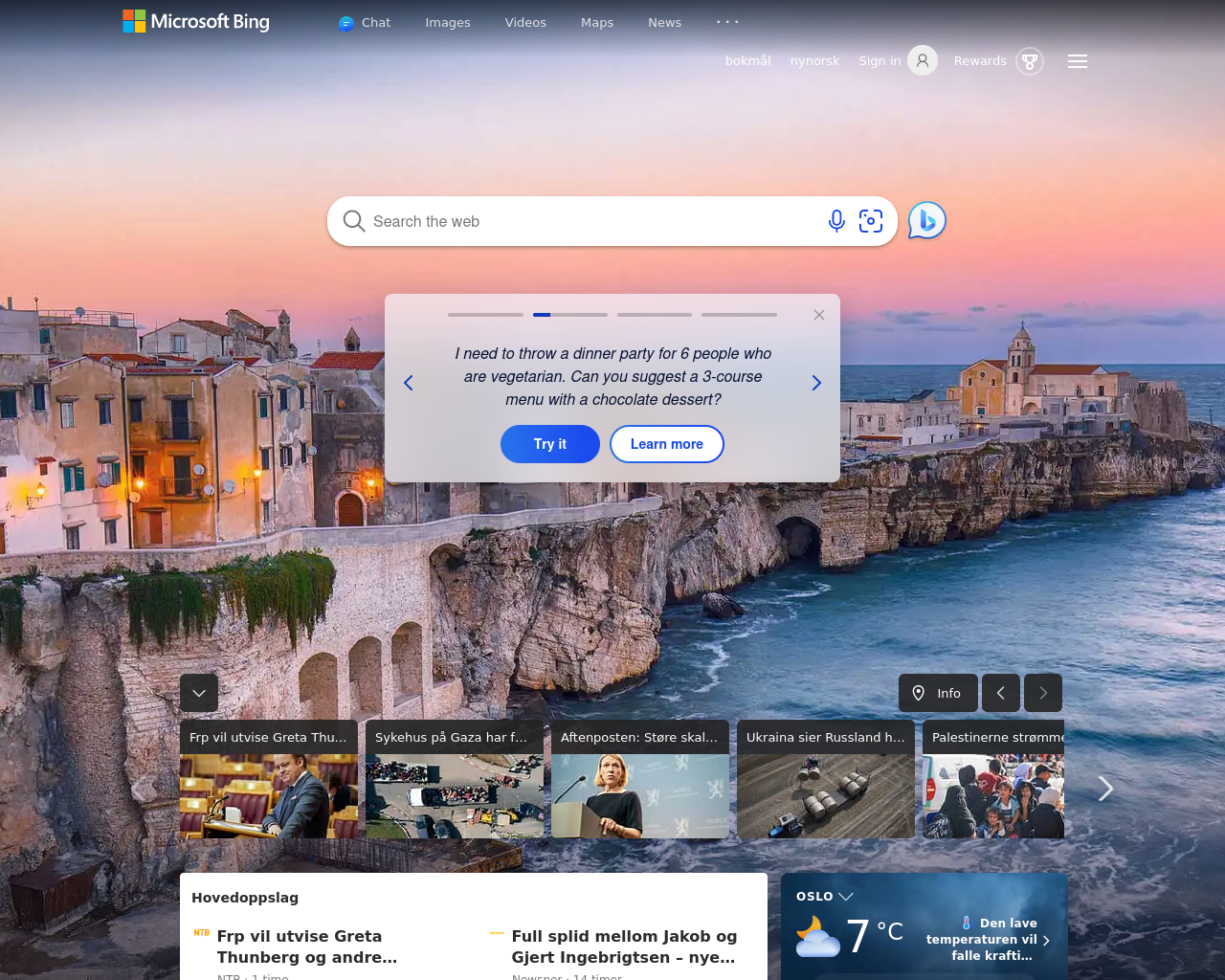Show previous chat suggestion
This screenshot has height=980, width=1225.
(x=409, y=383)
